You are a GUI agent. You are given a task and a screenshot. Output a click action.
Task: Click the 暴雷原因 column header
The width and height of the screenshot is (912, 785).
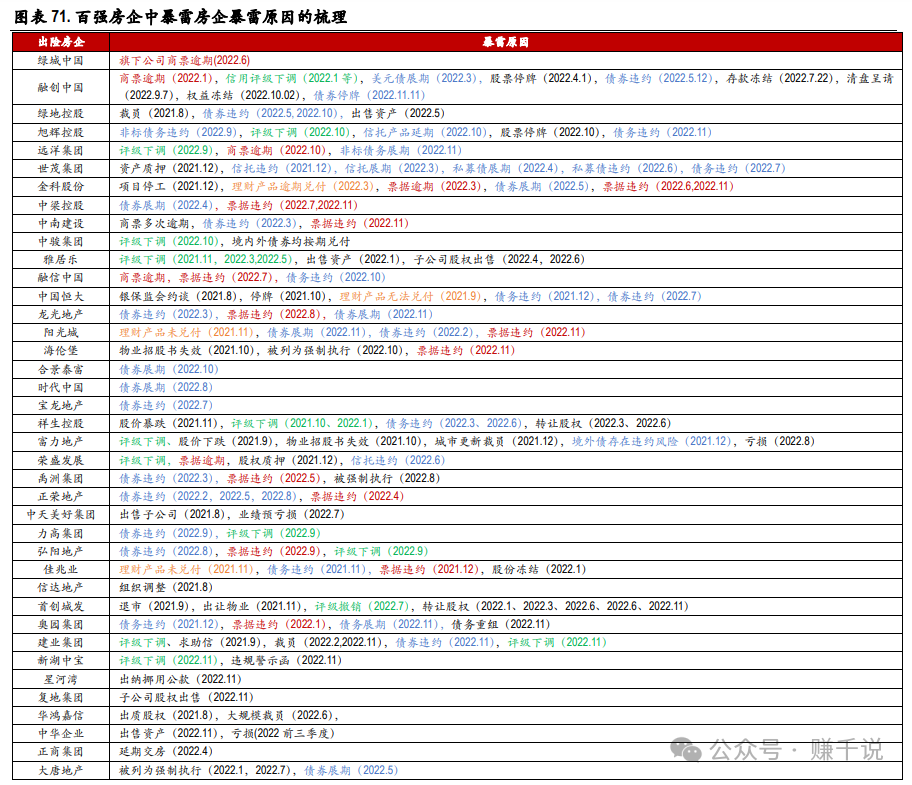point(505,42)
